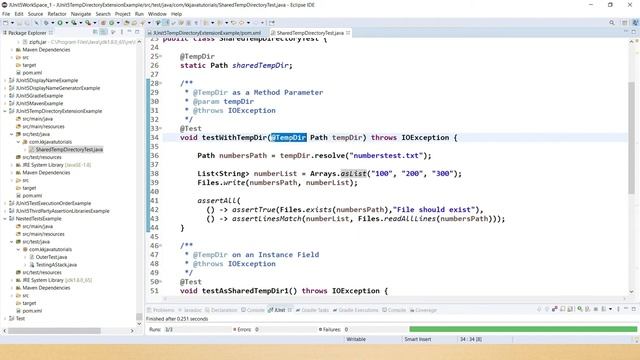Screen dimensions: 640x360
Task: Select TestingAStack.java in Package Explorer
Action: pyautogui.click(x=56, y=265)
